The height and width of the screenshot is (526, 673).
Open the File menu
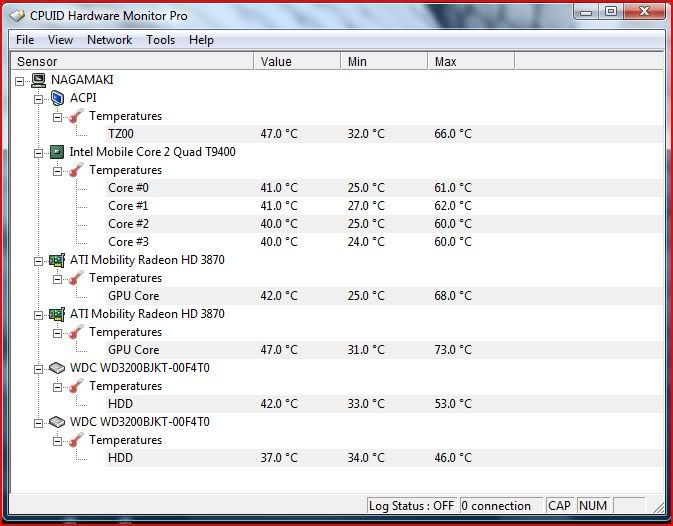pyautogui.click(x=25, y=40)
